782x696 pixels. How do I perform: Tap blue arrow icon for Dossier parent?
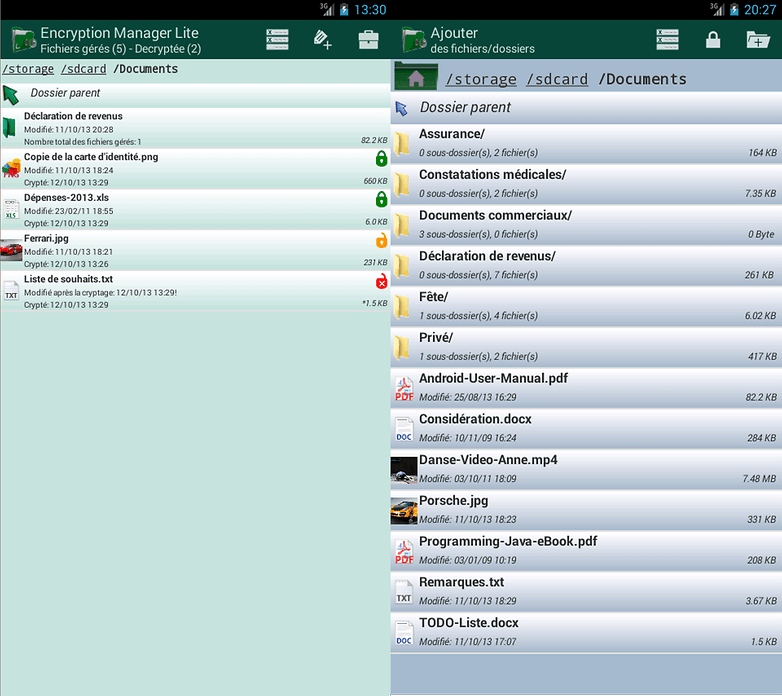coord(401,108)
